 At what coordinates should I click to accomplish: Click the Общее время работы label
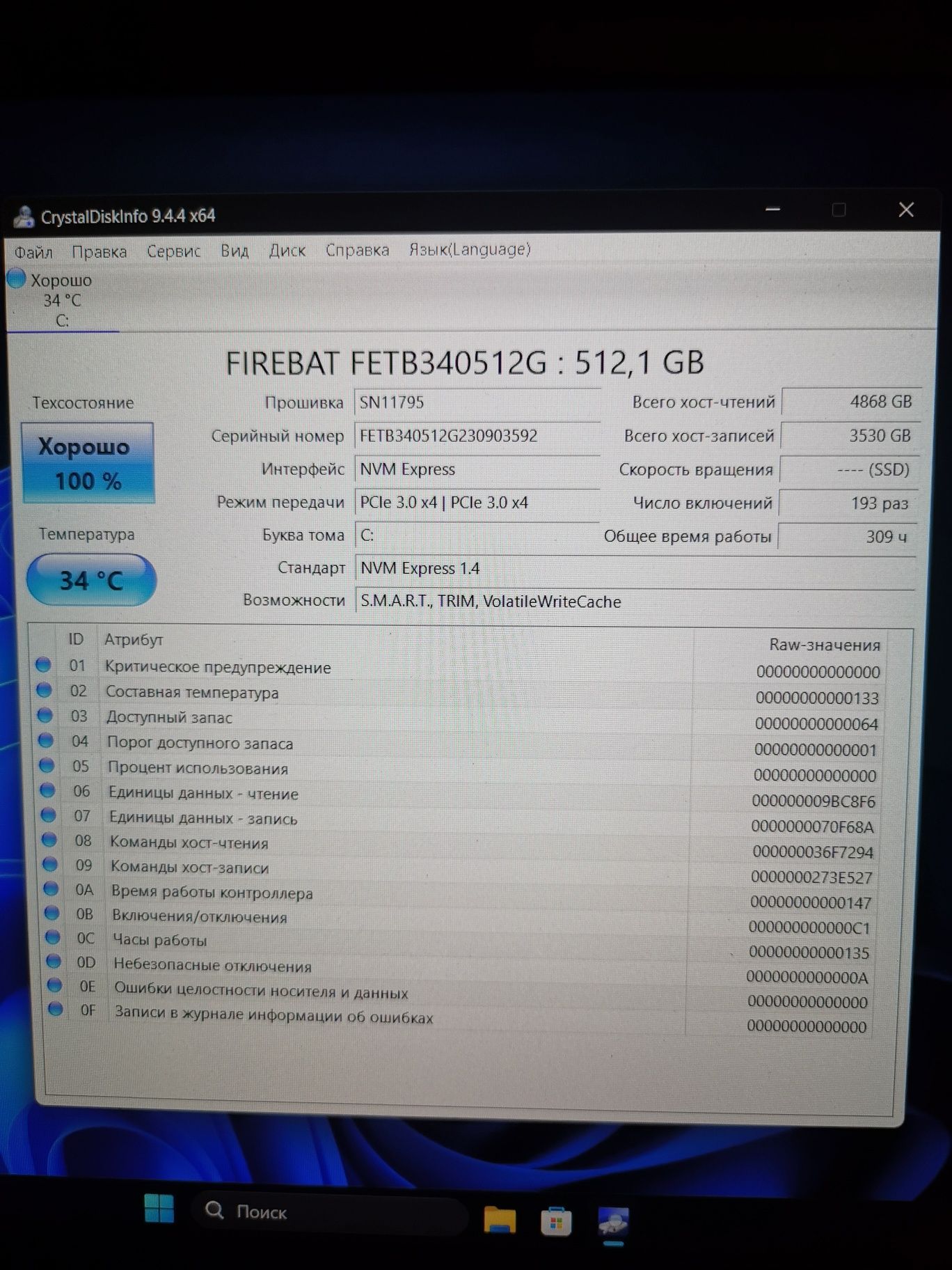click(688, 536)
